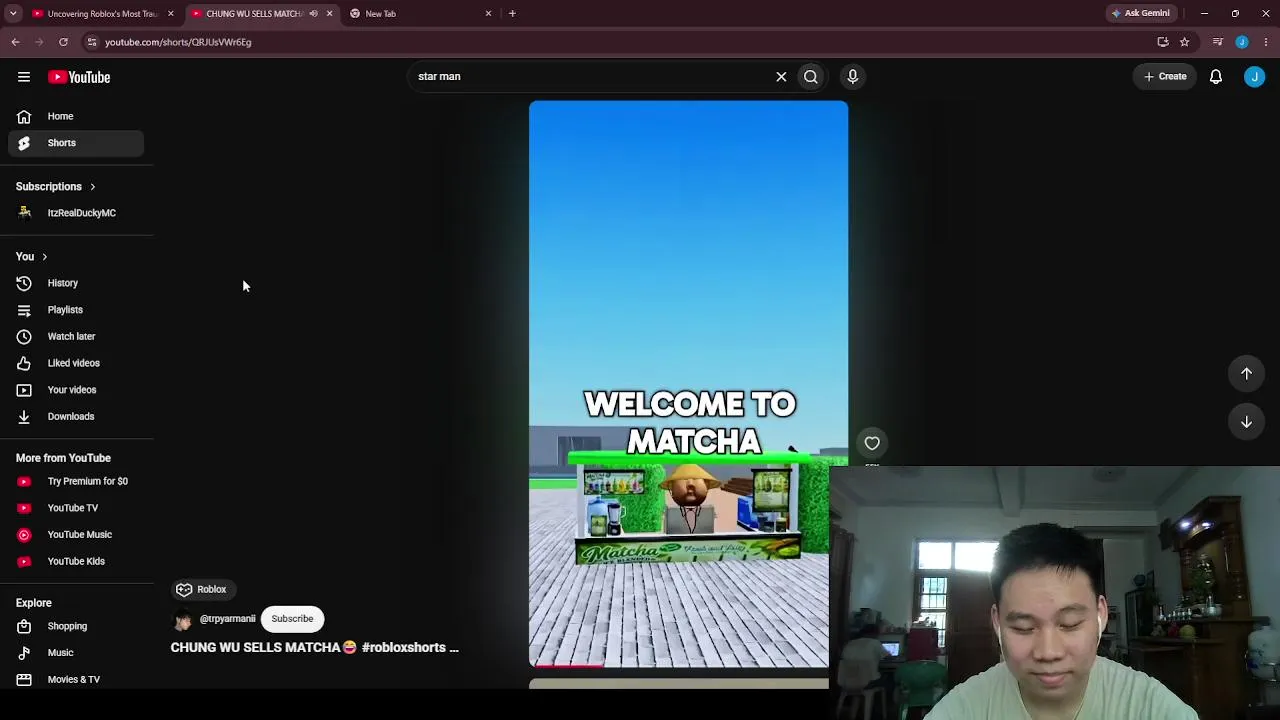
Task: Clear the search text with X
Action: (x=781, y=76)
